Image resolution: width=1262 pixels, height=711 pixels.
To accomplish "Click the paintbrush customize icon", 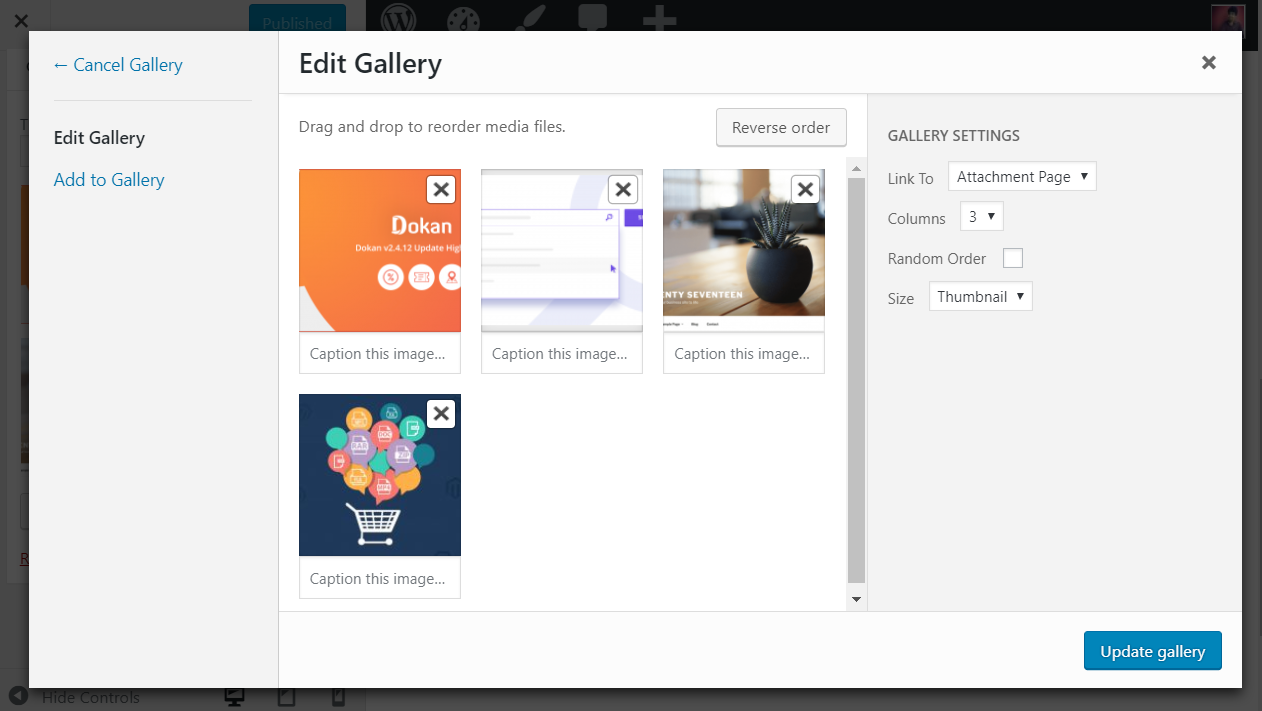I will (x=527, y=19).
